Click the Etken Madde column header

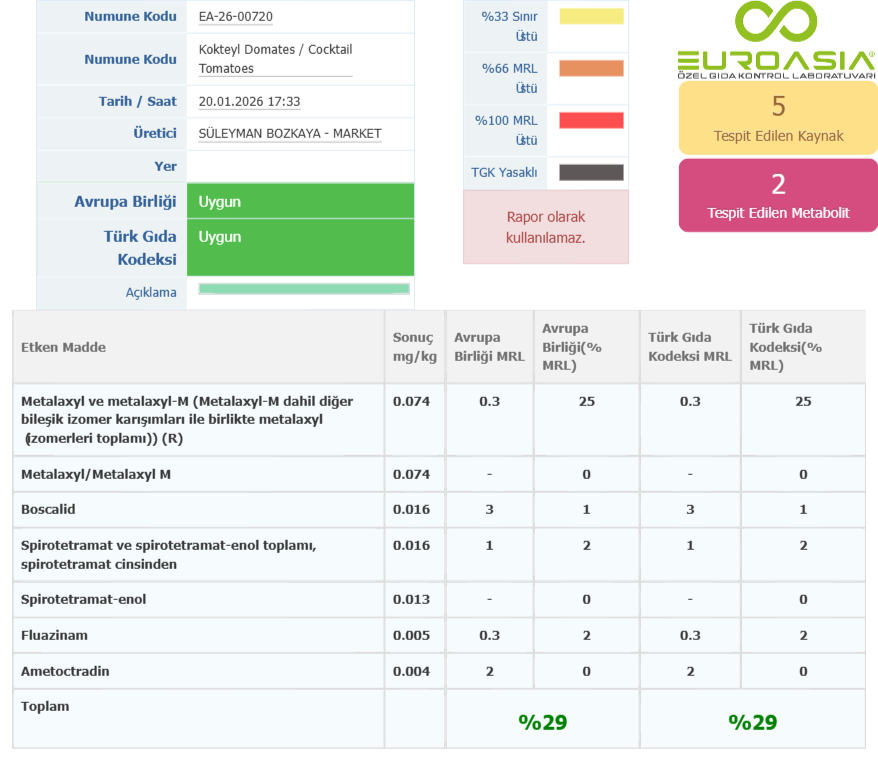pyautogui.click(x=64, y=347)
